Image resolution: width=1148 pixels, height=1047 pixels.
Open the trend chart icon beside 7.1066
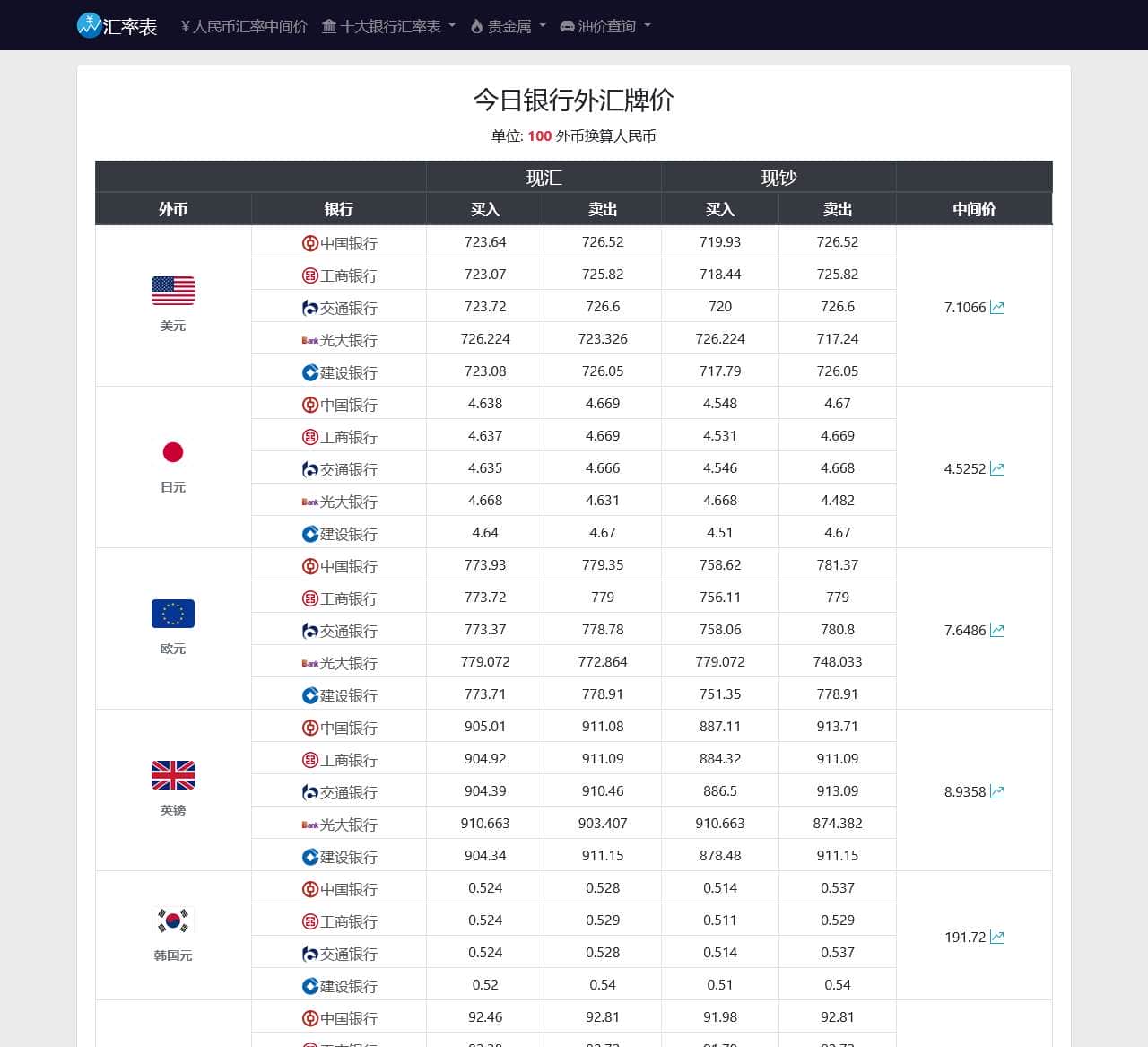click(x=997, y=307)
